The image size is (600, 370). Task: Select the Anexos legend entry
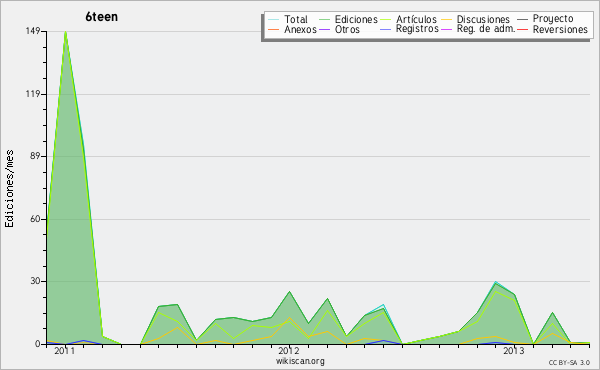(292, 29)
